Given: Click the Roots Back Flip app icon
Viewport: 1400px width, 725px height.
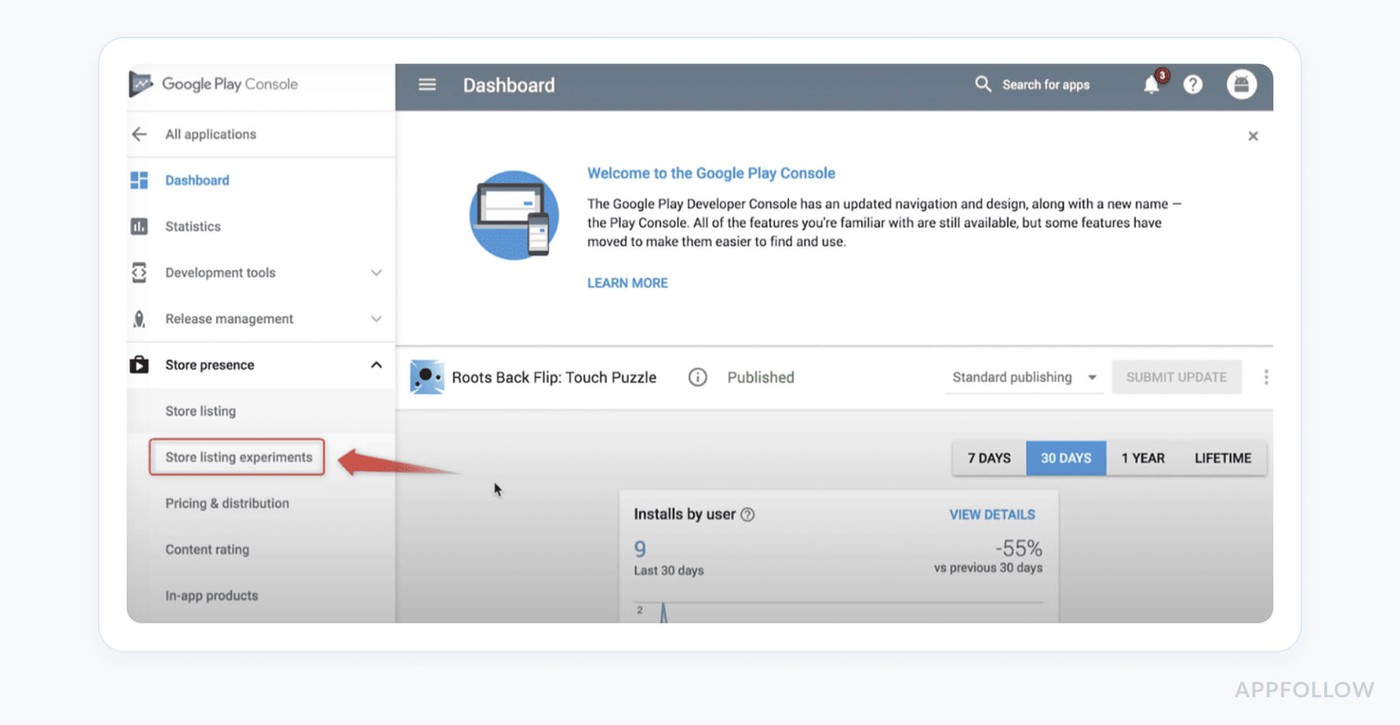Looking at the screenshot, I should click(427, 377).
